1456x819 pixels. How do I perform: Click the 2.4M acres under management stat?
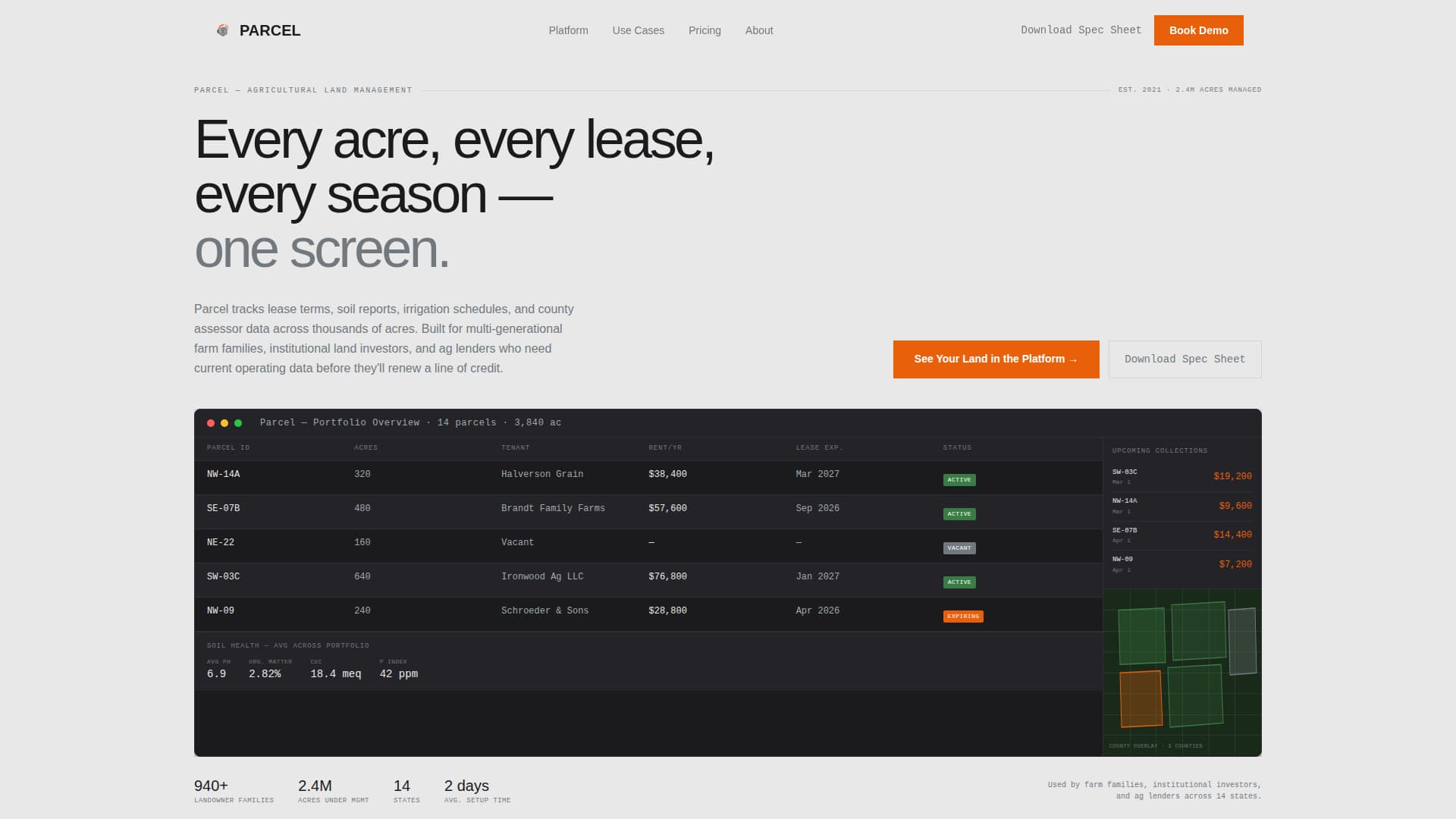333,790
